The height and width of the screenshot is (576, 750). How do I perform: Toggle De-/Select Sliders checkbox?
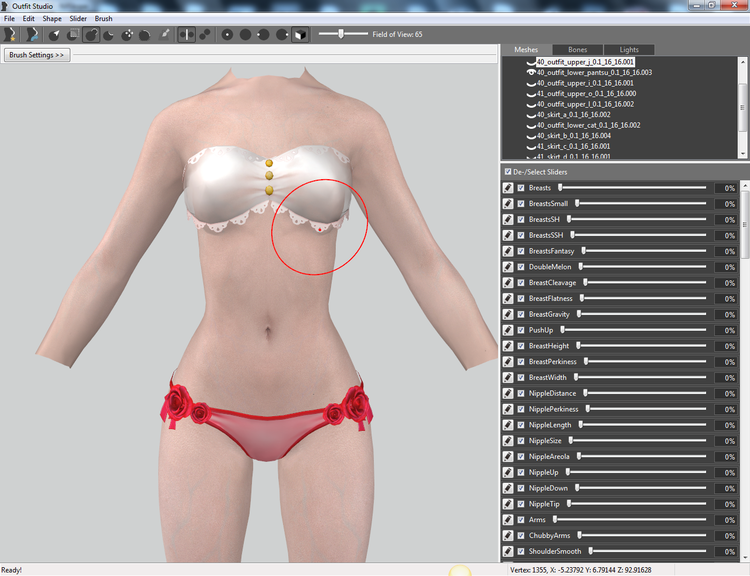(508, 171)
